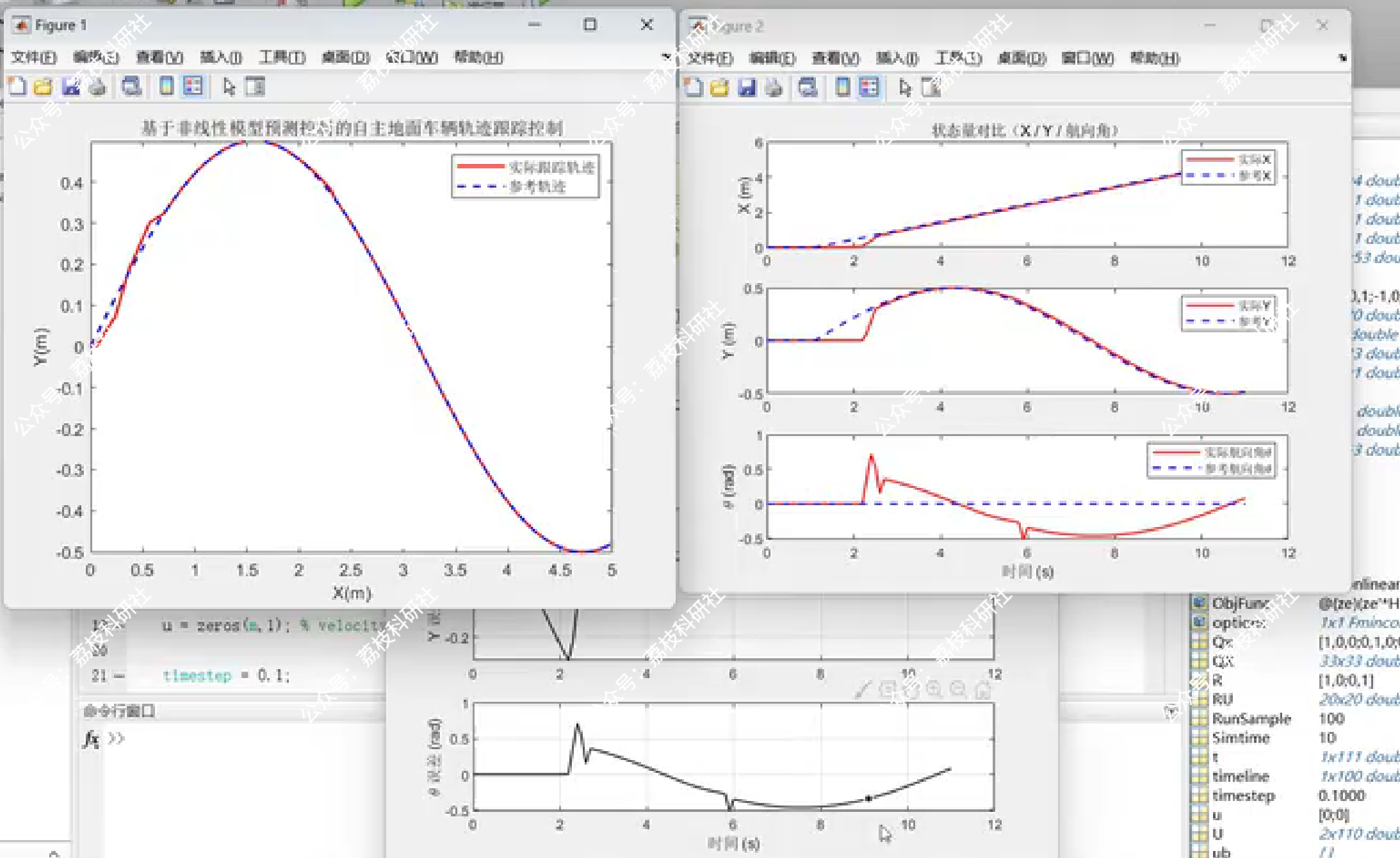Toggle Edit Plot arrow in Figure 1
Screen dimensions: 1400x858
tap(229, 86)
